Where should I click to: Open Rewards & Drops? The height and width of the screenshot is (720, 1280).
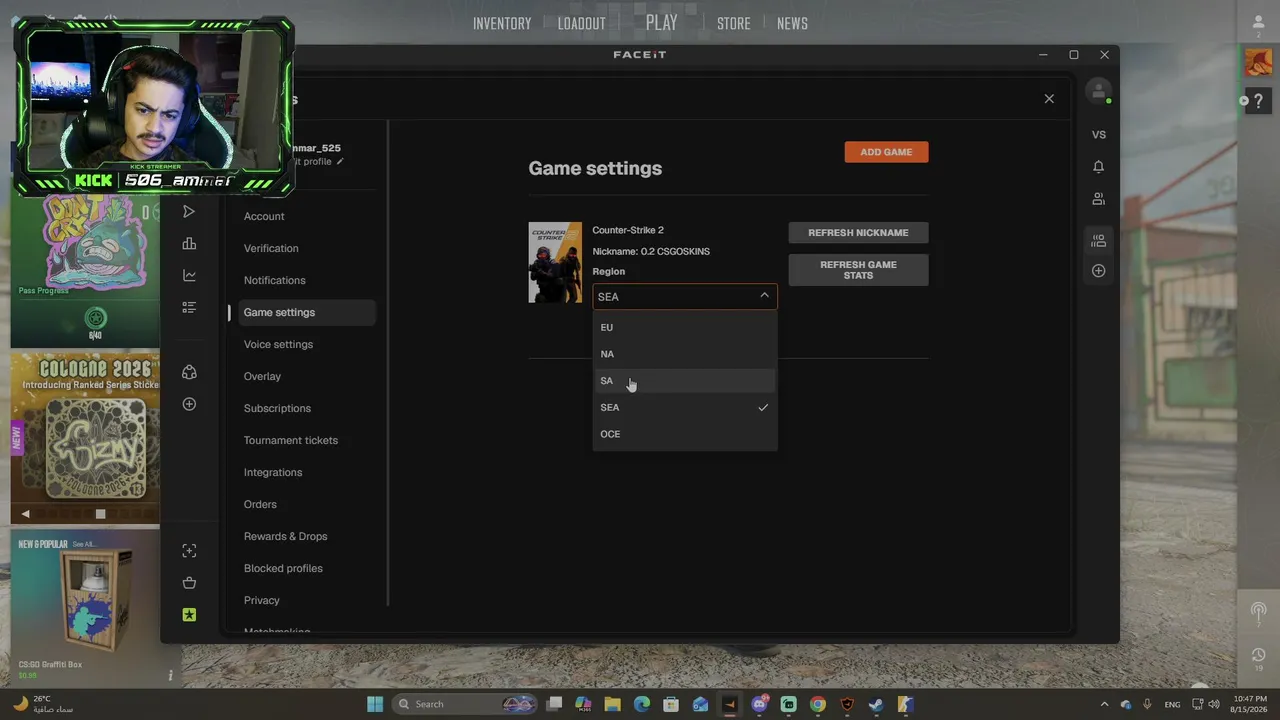point(285,536)
